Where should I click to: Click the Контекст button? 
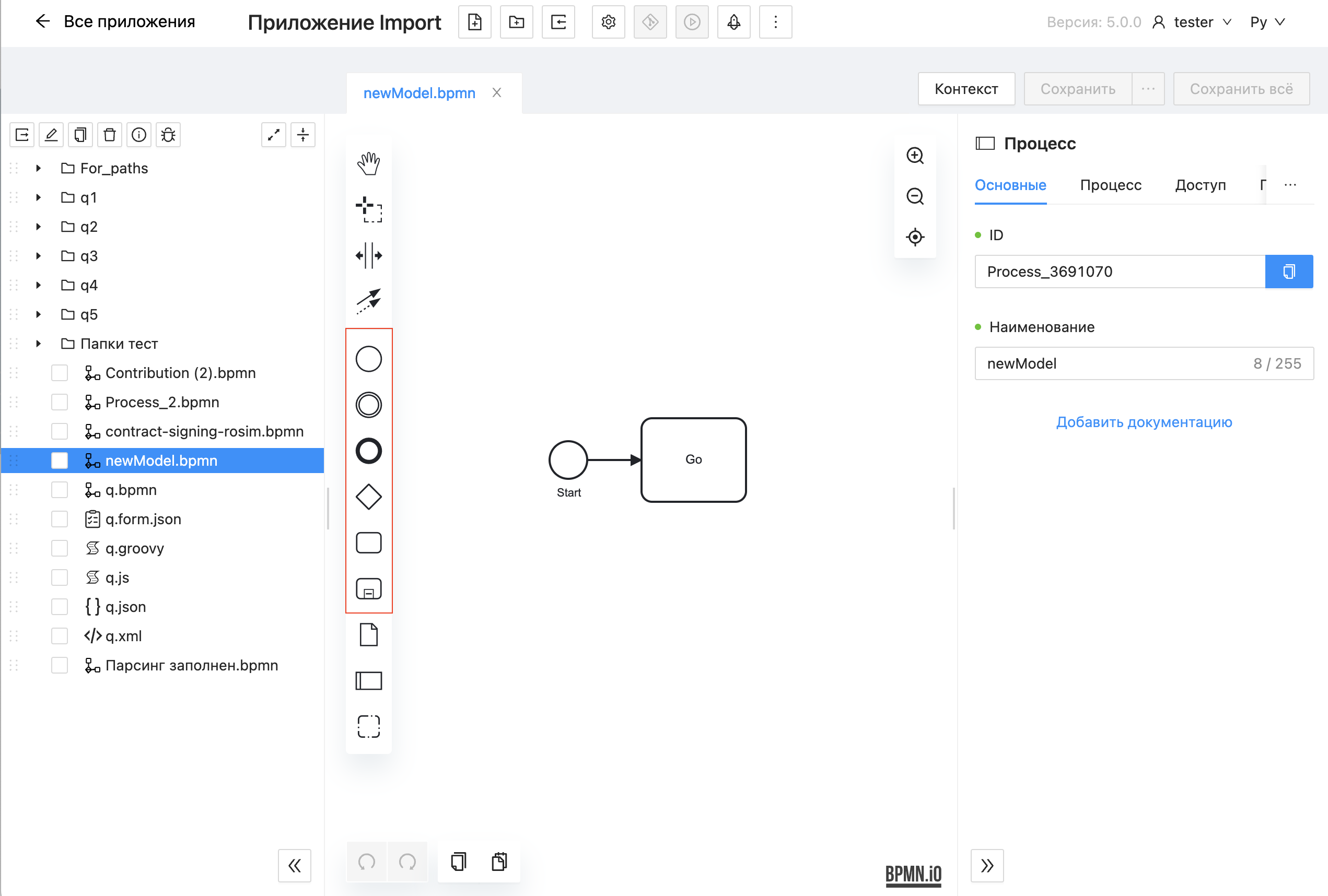click(966, 89)
